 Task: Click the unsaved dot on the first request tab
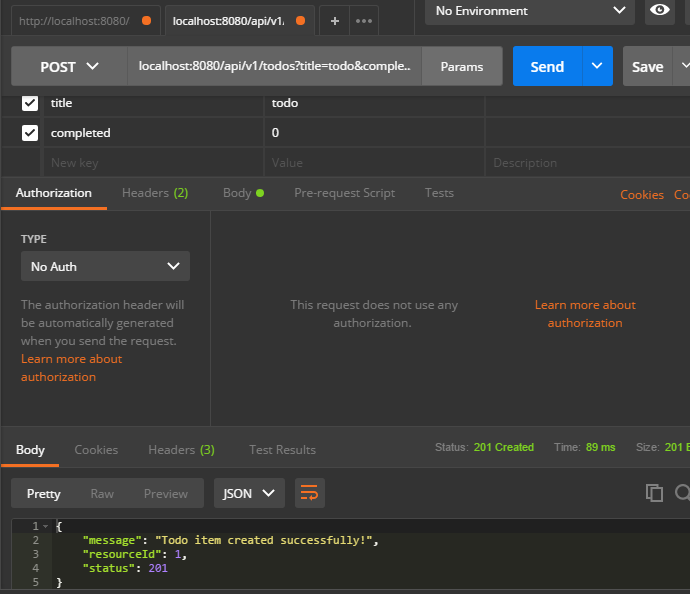147,21
